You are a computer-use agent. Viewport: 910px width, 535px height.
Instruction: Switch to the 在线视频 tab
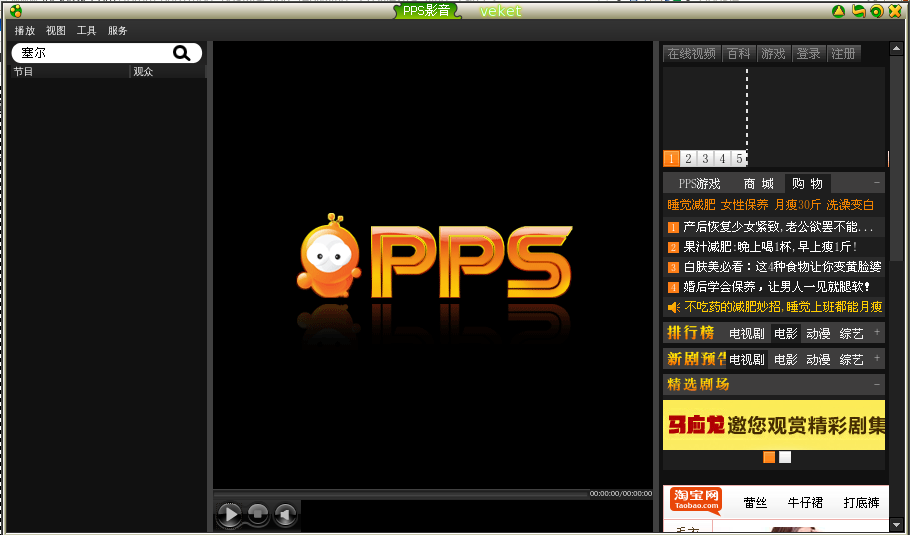click(x=692, y=53)
